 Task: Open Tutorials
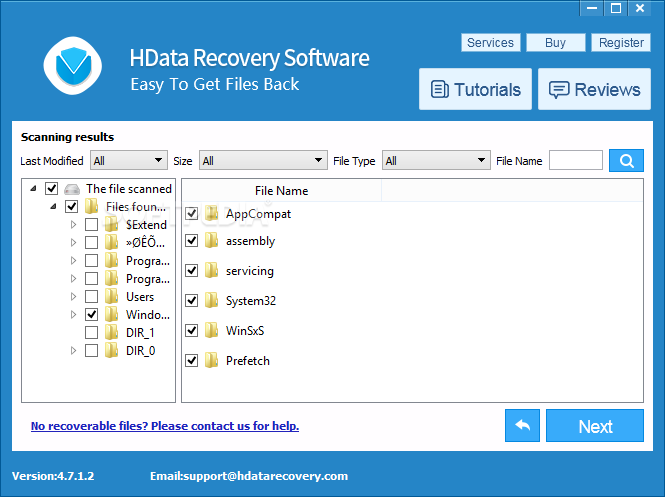click(x=475, y=89)
